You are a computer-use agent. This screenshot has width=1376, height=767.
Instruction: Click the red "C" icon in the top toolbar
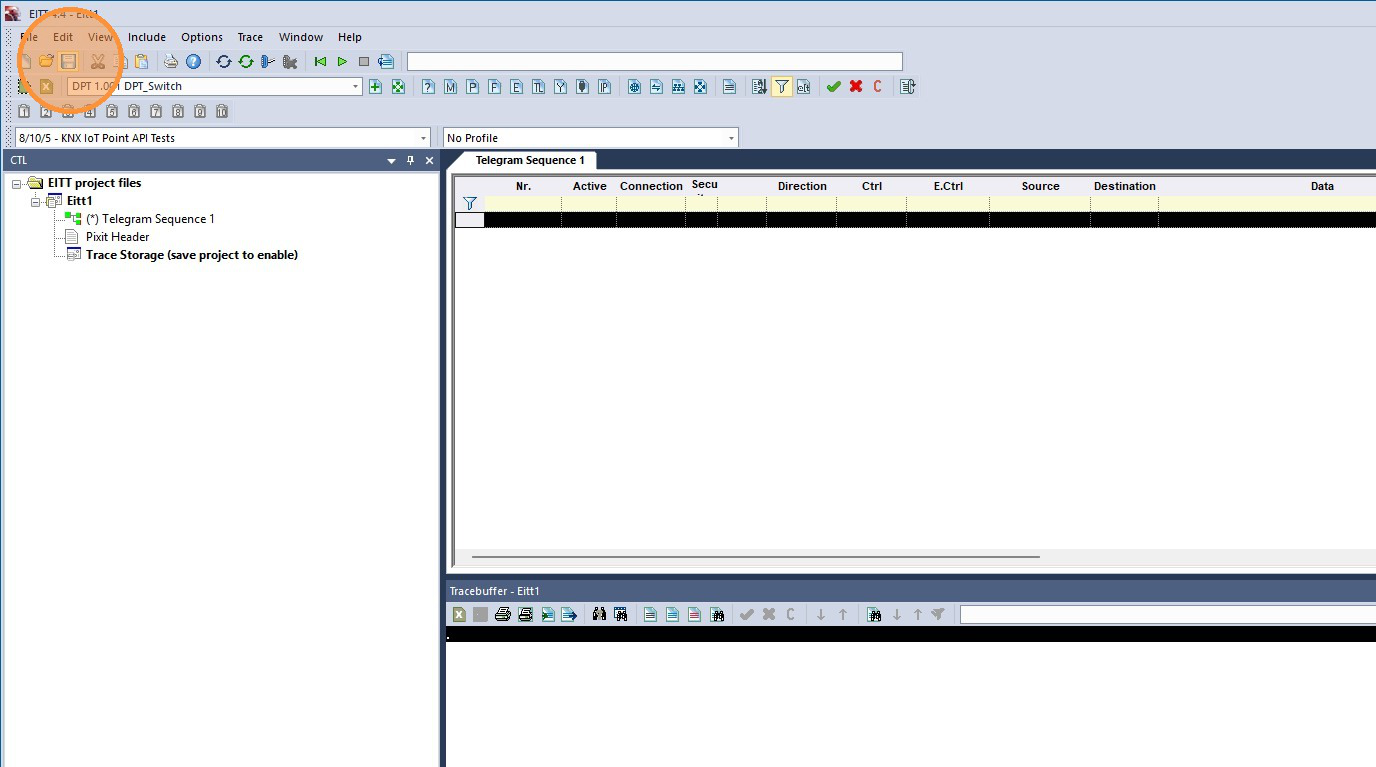[877, 87]
